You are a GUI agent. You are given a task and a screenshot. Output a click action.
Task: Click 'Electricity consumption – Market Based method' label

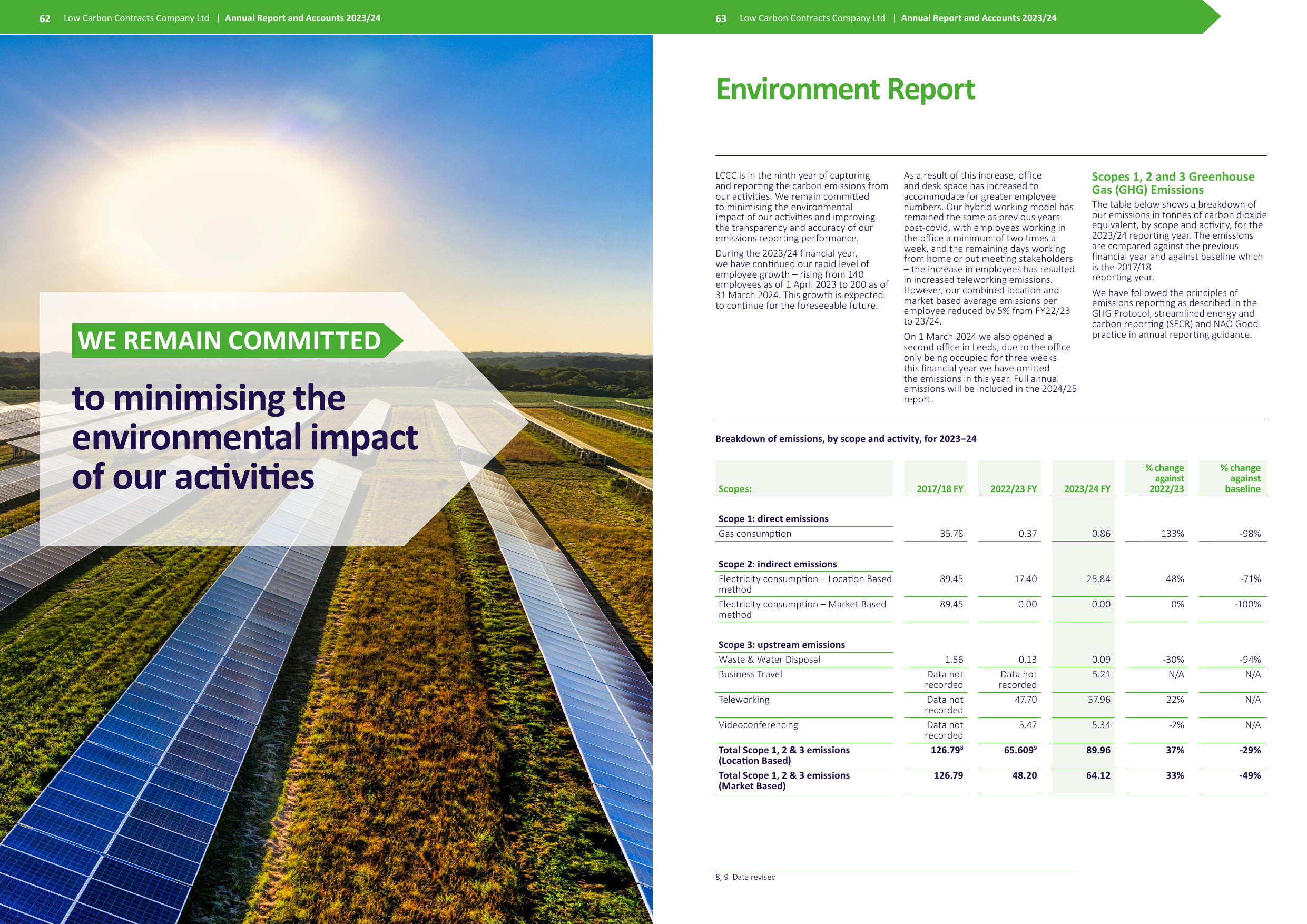tap(801, 609)
